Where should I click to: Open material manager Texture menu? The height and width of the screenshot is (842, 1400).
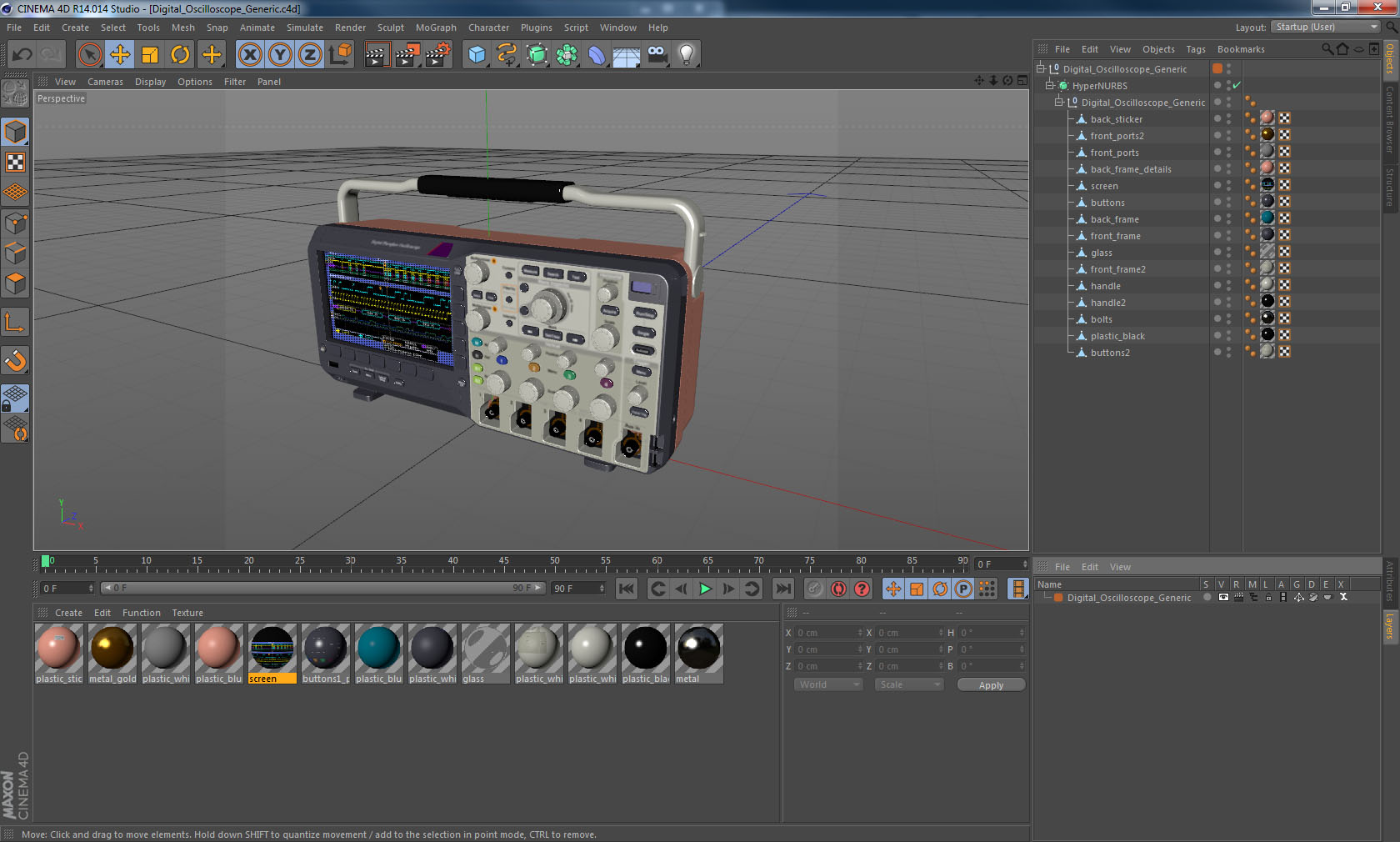187,613
